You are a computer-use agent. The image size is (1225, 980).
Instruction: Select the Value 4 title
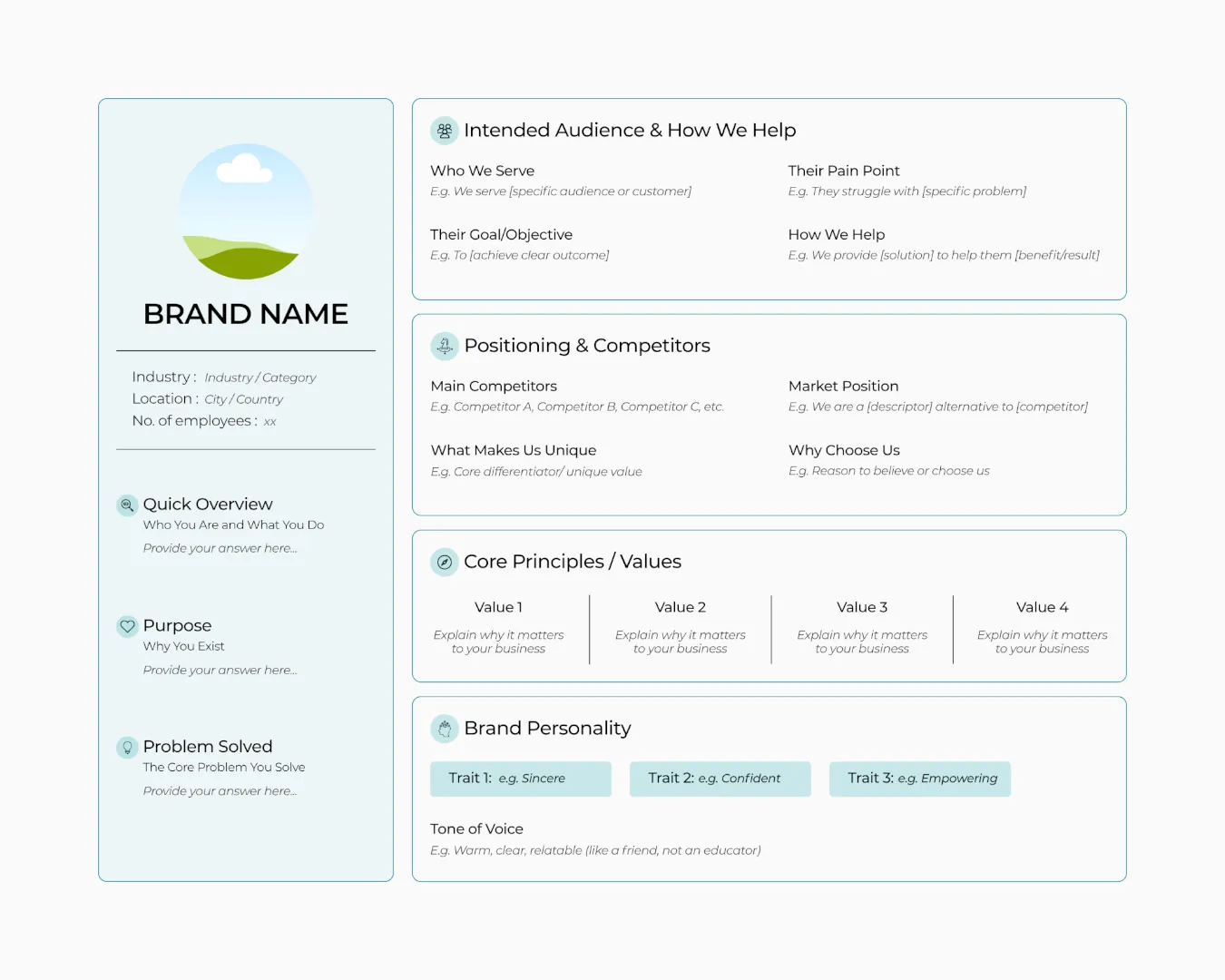point(1043,607)
